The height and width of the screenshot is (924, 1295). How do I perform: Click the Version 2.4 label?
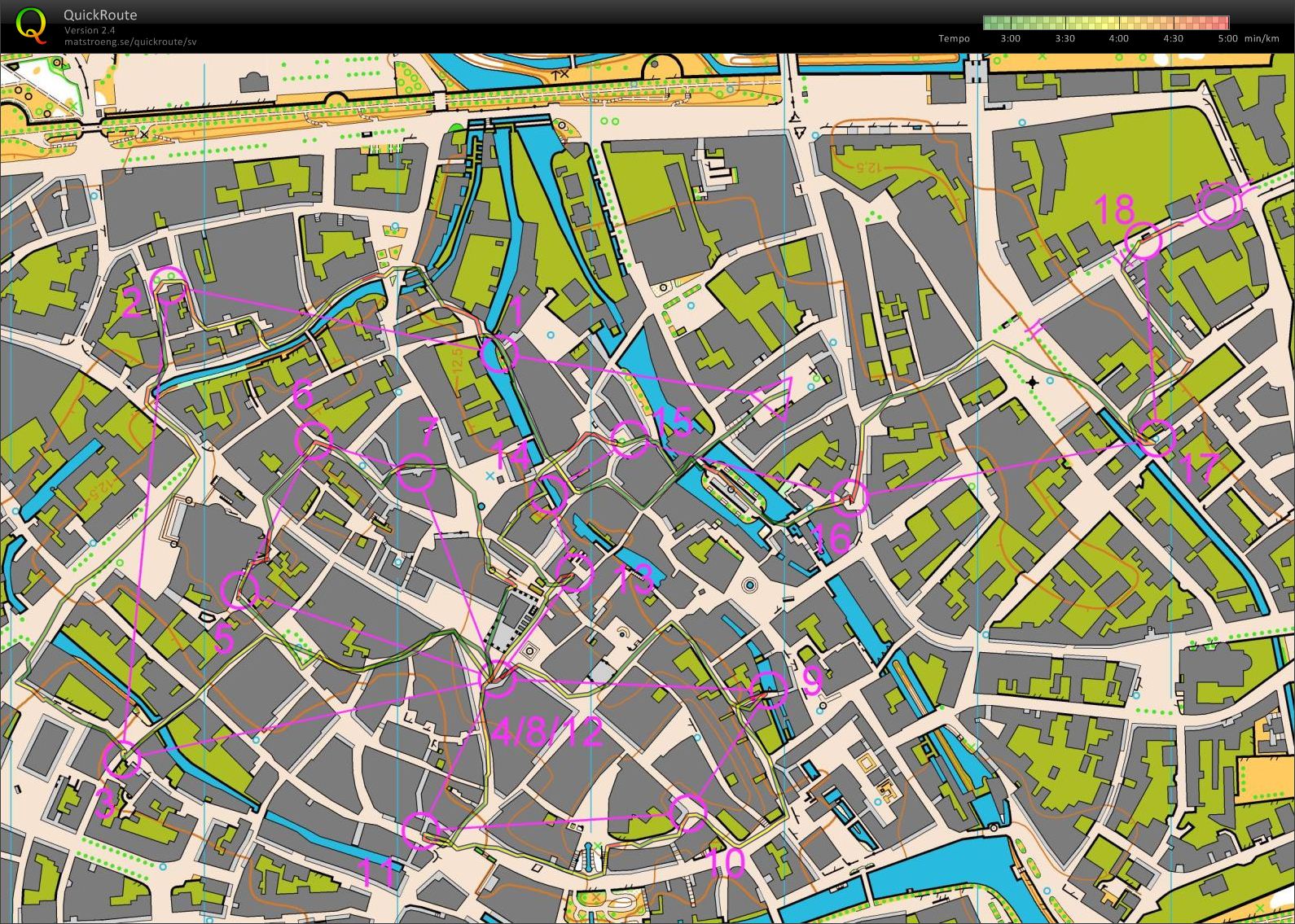pyautogui.click(x=89, y=30)
